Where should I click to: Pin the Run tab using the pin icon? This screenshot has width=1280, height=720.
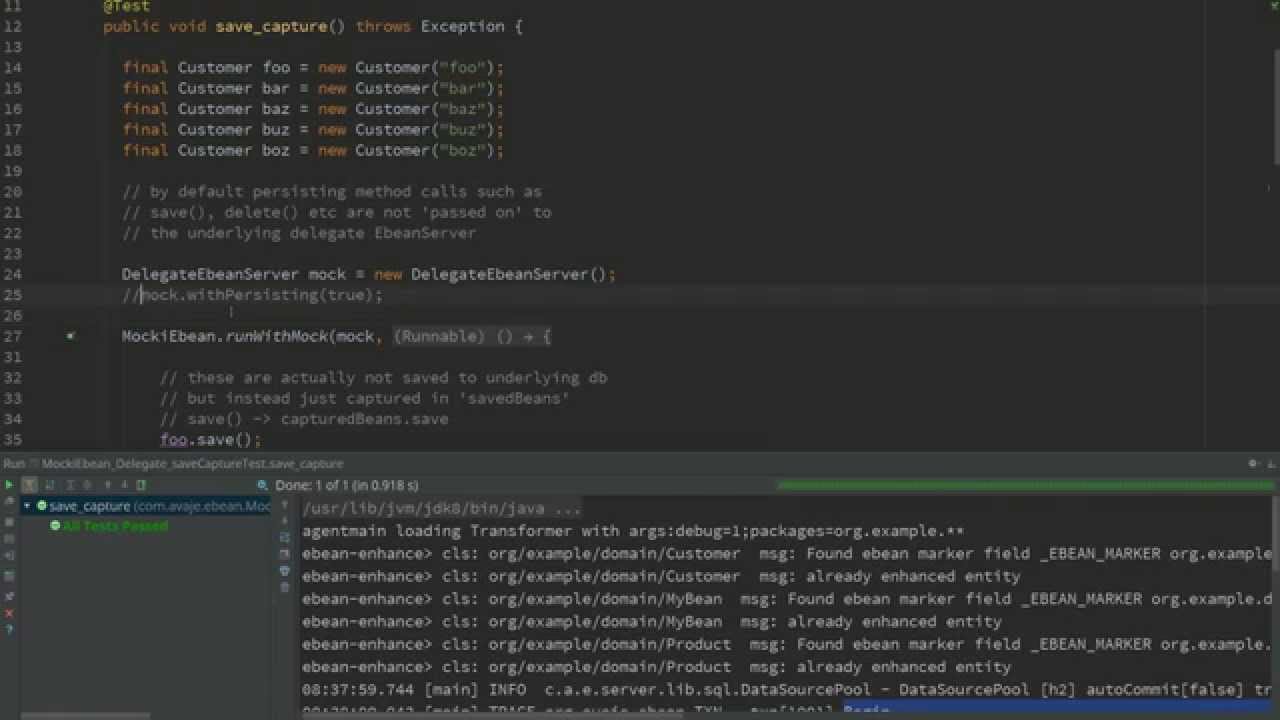[x=9, y=595]
